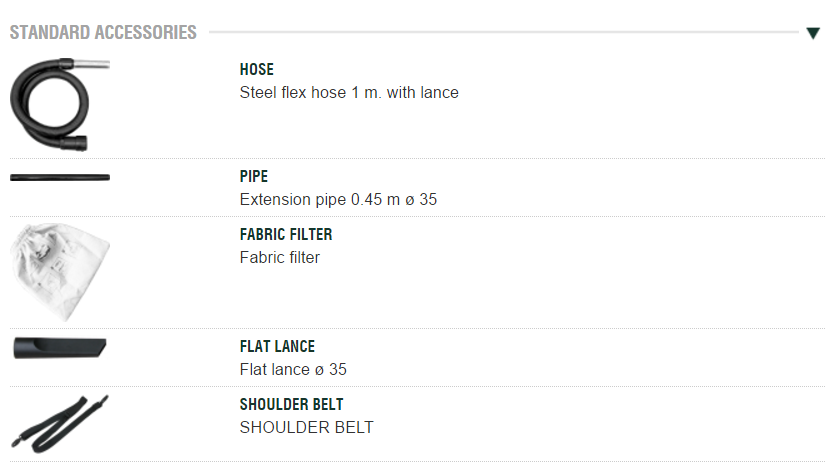Click the lowercase 'Fabric filter' description text
Screen dimensions: 825x462
[280, 258]
